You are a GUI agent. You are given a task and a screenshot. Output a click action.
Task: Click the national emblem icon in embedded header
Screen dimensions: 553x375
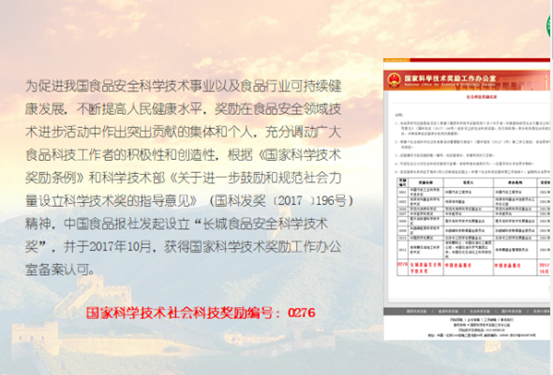coord(394,79)
